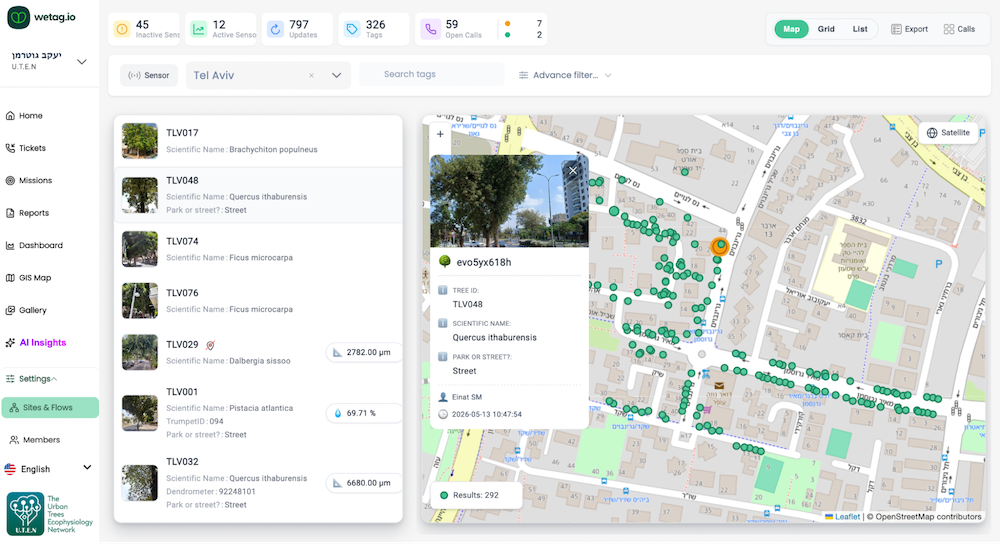1000x544 pixels.
Task: Click the Members people icon
Action: pos(14,440)
